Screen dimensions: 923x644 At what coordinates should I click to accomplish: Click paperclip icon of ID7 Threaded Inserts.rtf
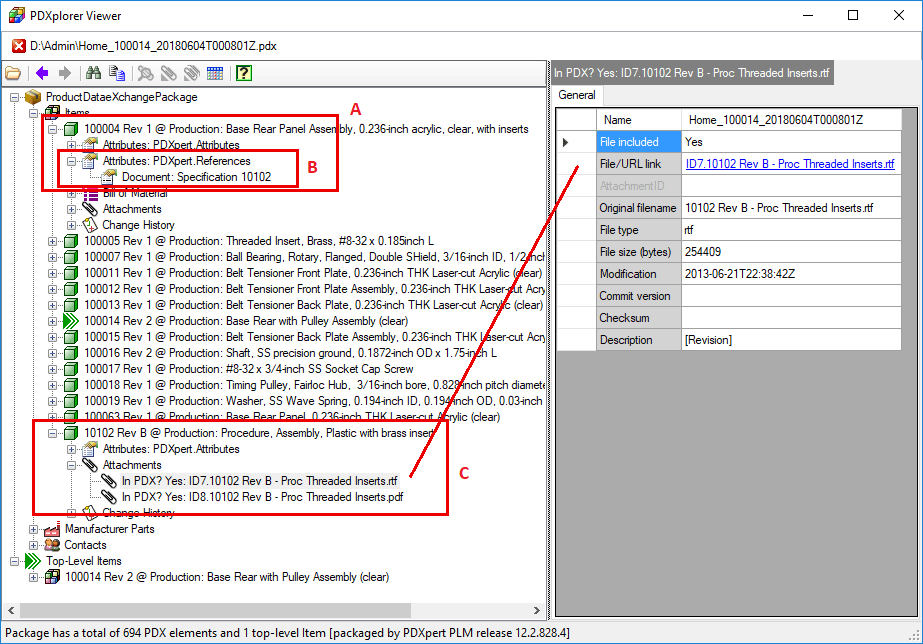pyautogui.click(x=109, y=480)
